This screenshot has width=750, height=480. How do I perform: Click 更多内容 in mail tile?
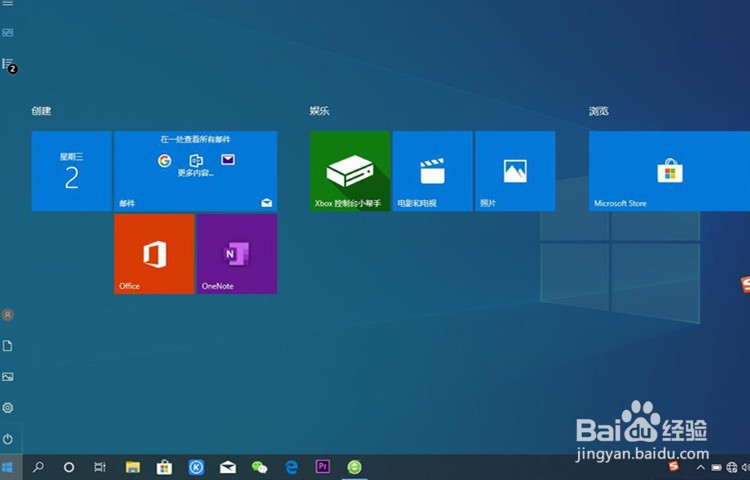(196, 173)
